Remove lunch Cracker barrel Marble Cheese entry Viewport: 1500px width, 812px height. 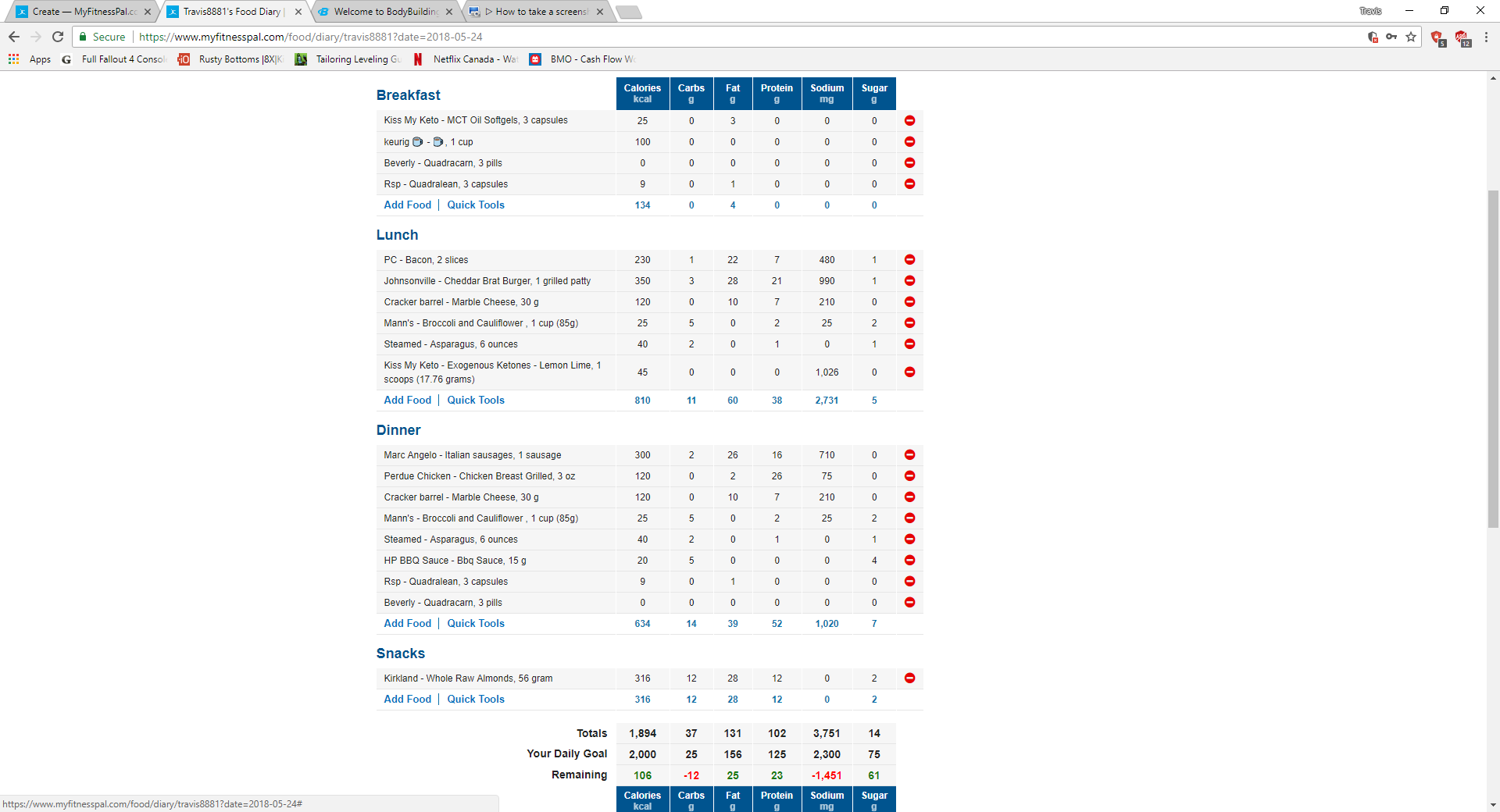(909, 301)
